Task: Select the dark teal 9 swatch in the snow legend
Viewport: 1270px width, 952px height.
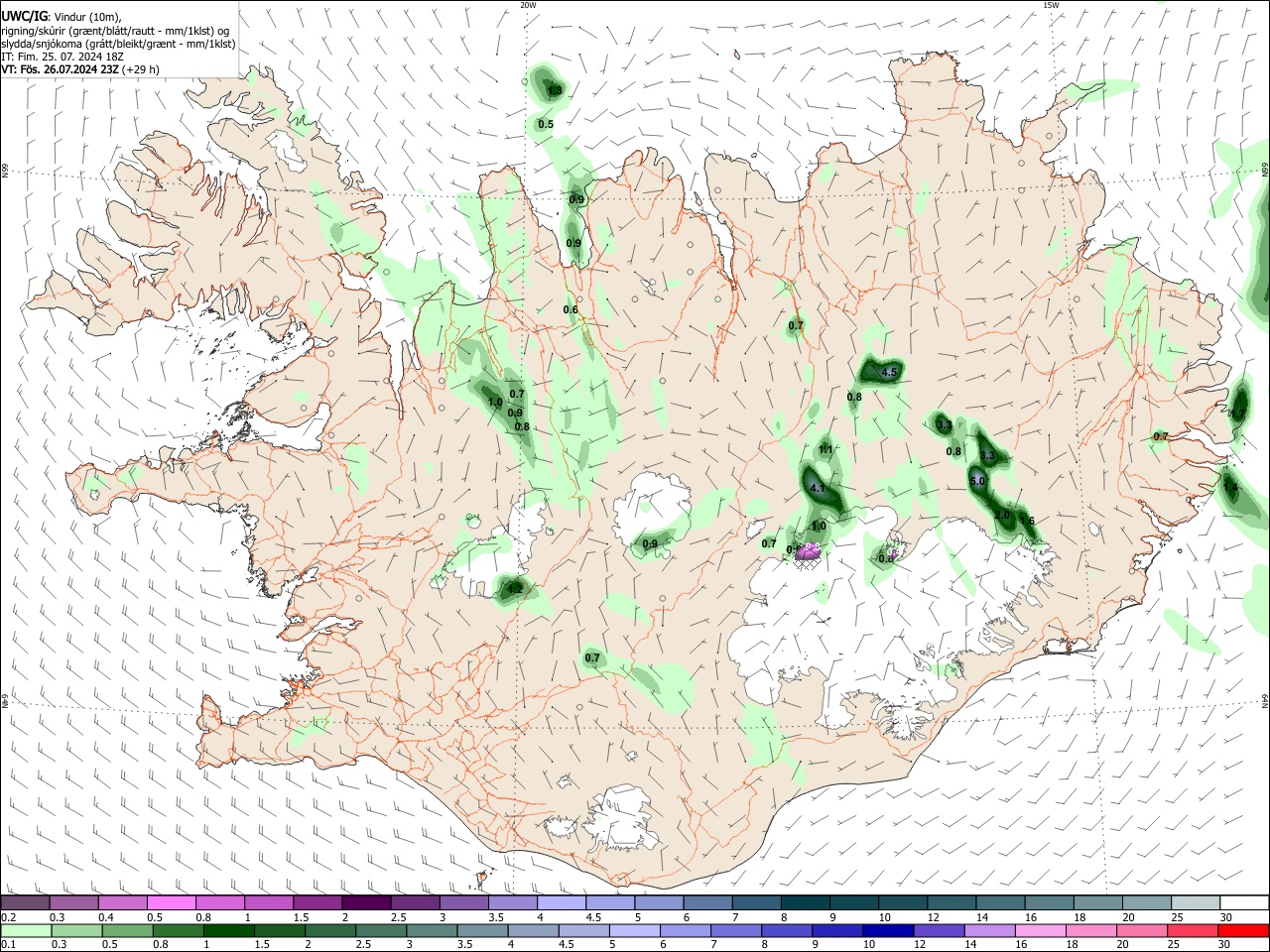Action: tap(852, 903)
